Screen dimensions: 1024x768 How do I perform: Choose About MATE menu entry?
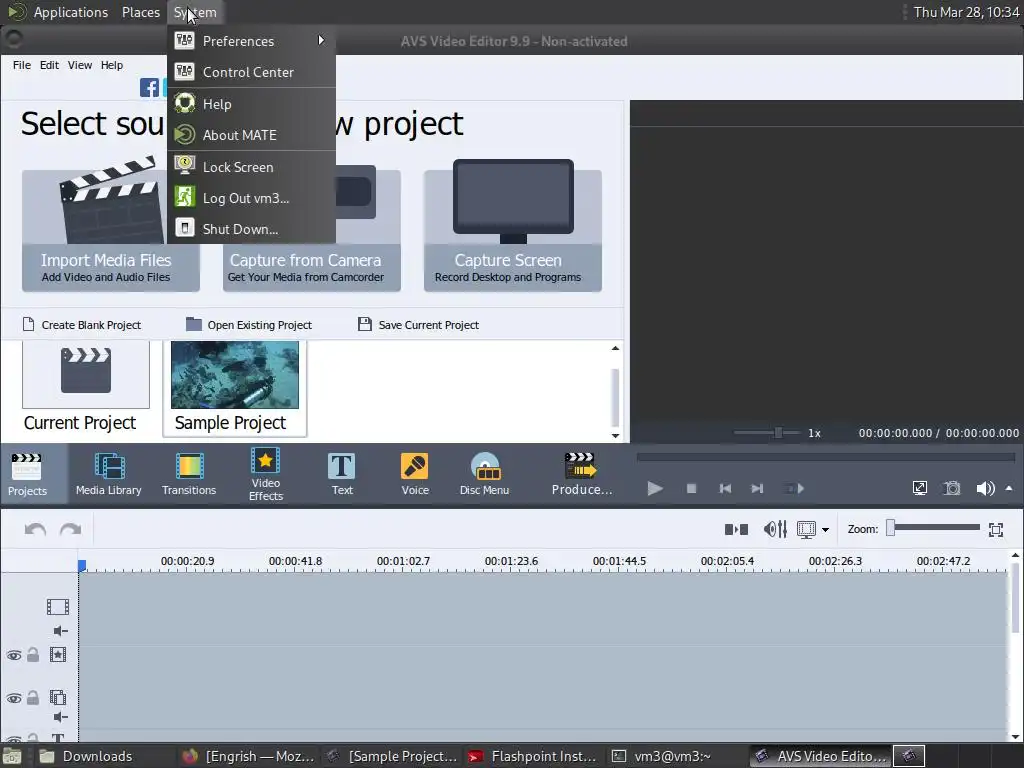coord(251,135)
